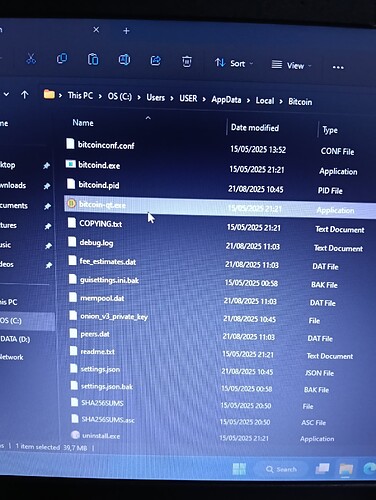Screen dimensions: 376x500
Task: Click the bitcoin-qt.exe Bitcoin icon
Action: (71, 203)
